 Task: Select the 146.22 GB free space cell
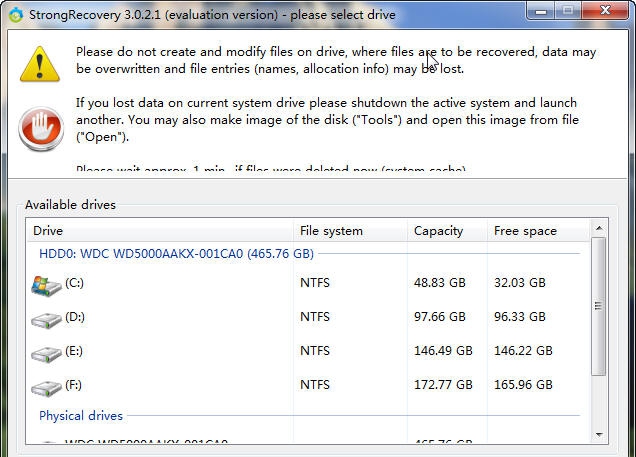[x=523, y=351]
